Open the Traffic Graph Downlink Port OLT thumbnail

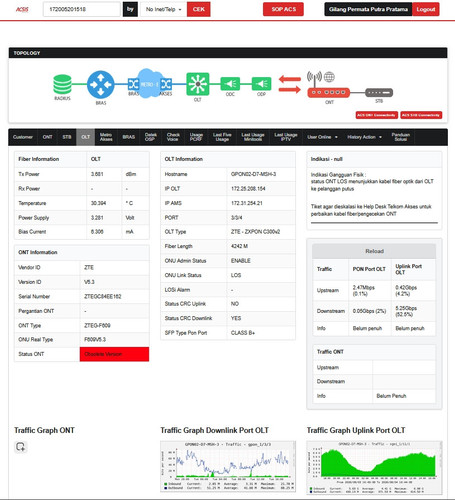[x=228, y=466]
